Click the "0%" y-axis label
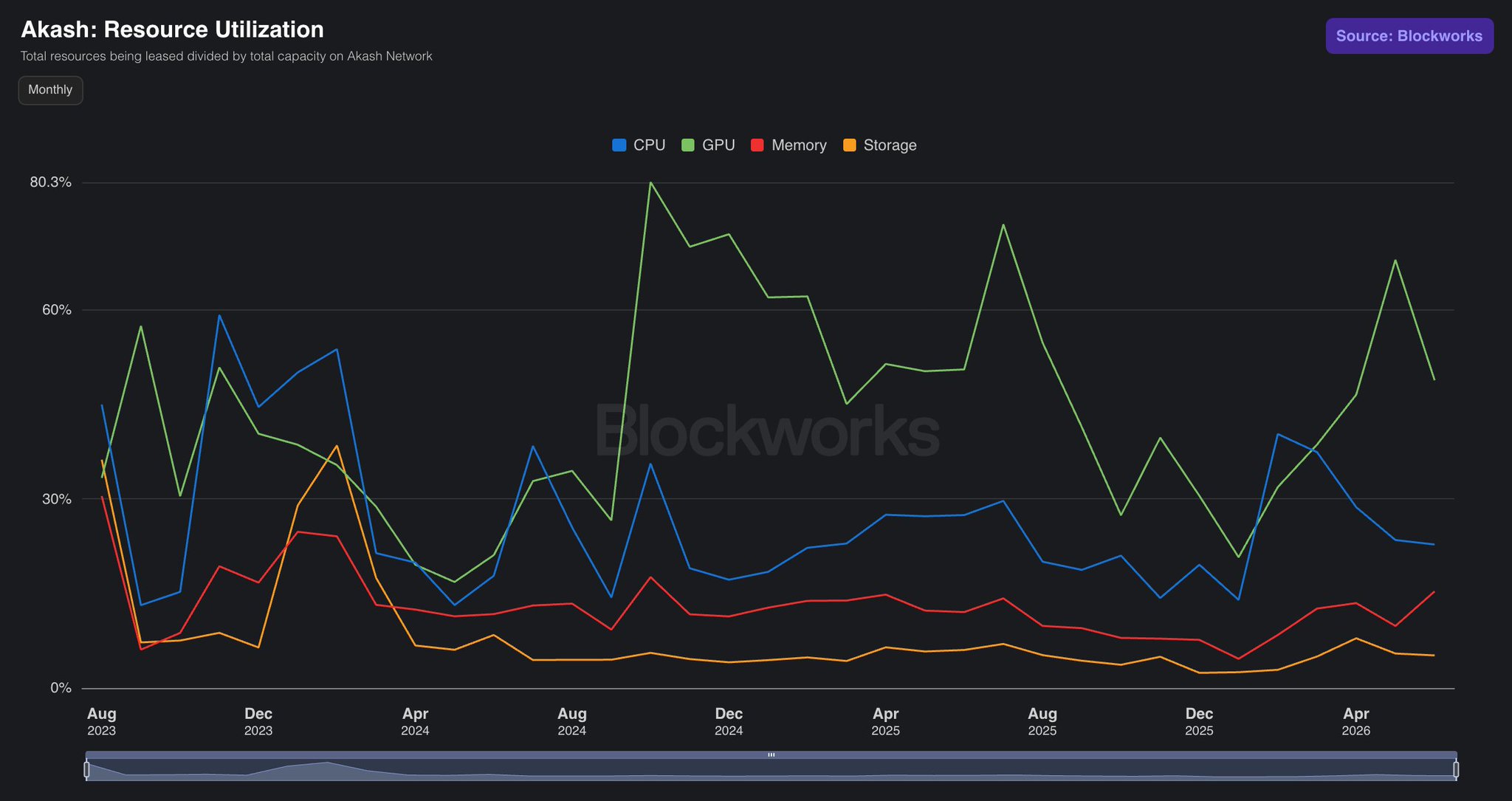The image size is (1512, 801). (x=61, y=688)
